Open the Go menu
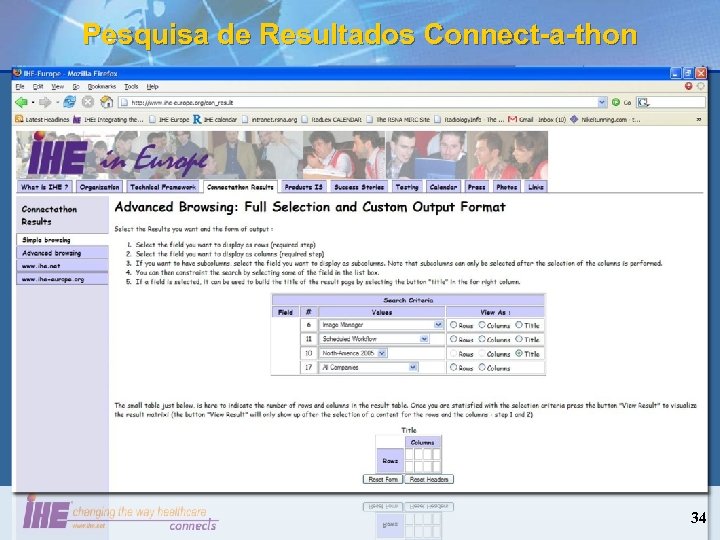Viewport: 720px width, 540px height. tap(76, 86)
